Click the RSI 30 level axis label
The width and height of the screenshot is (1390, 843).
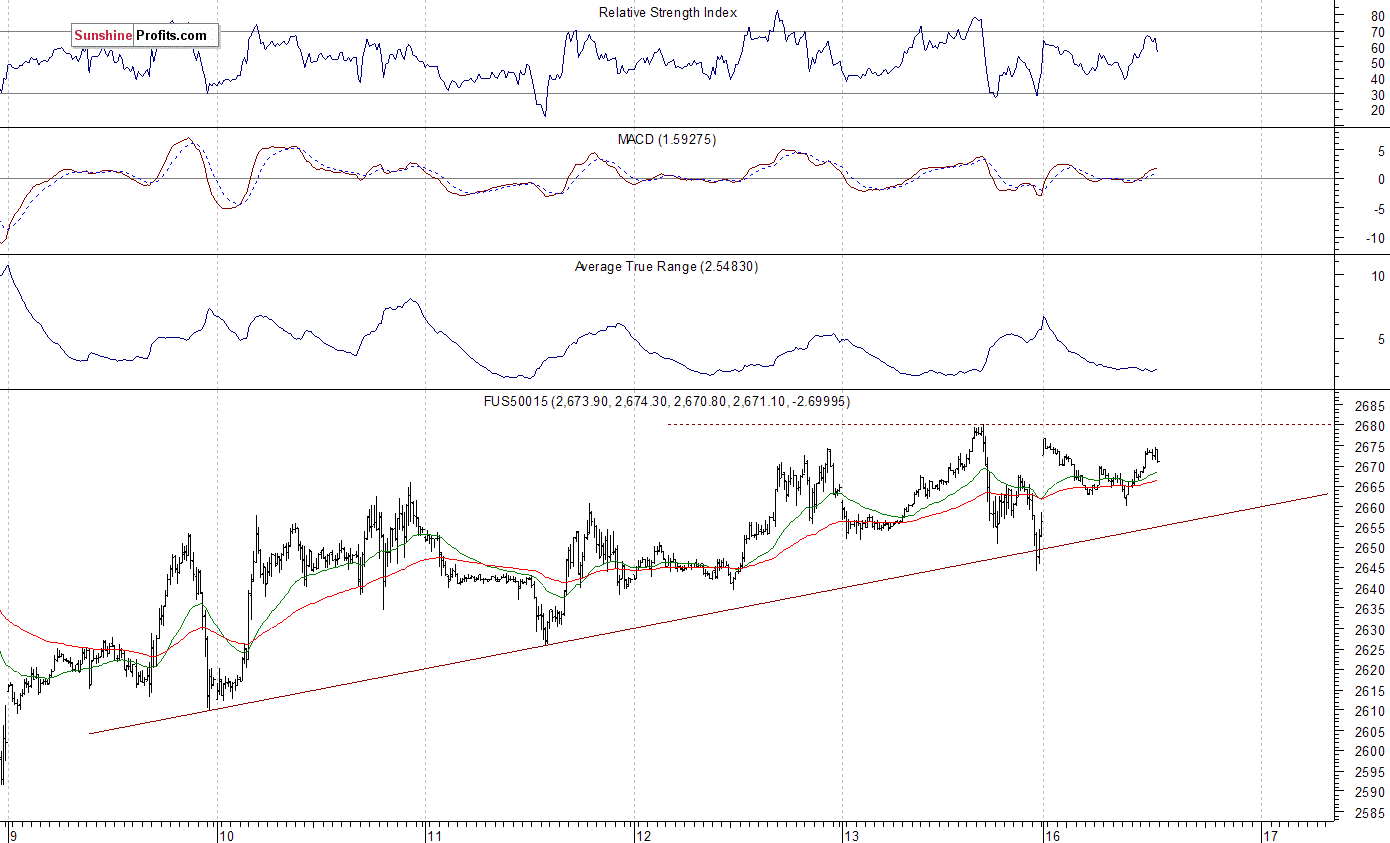pyautogui.click(x=1378, y=94)
